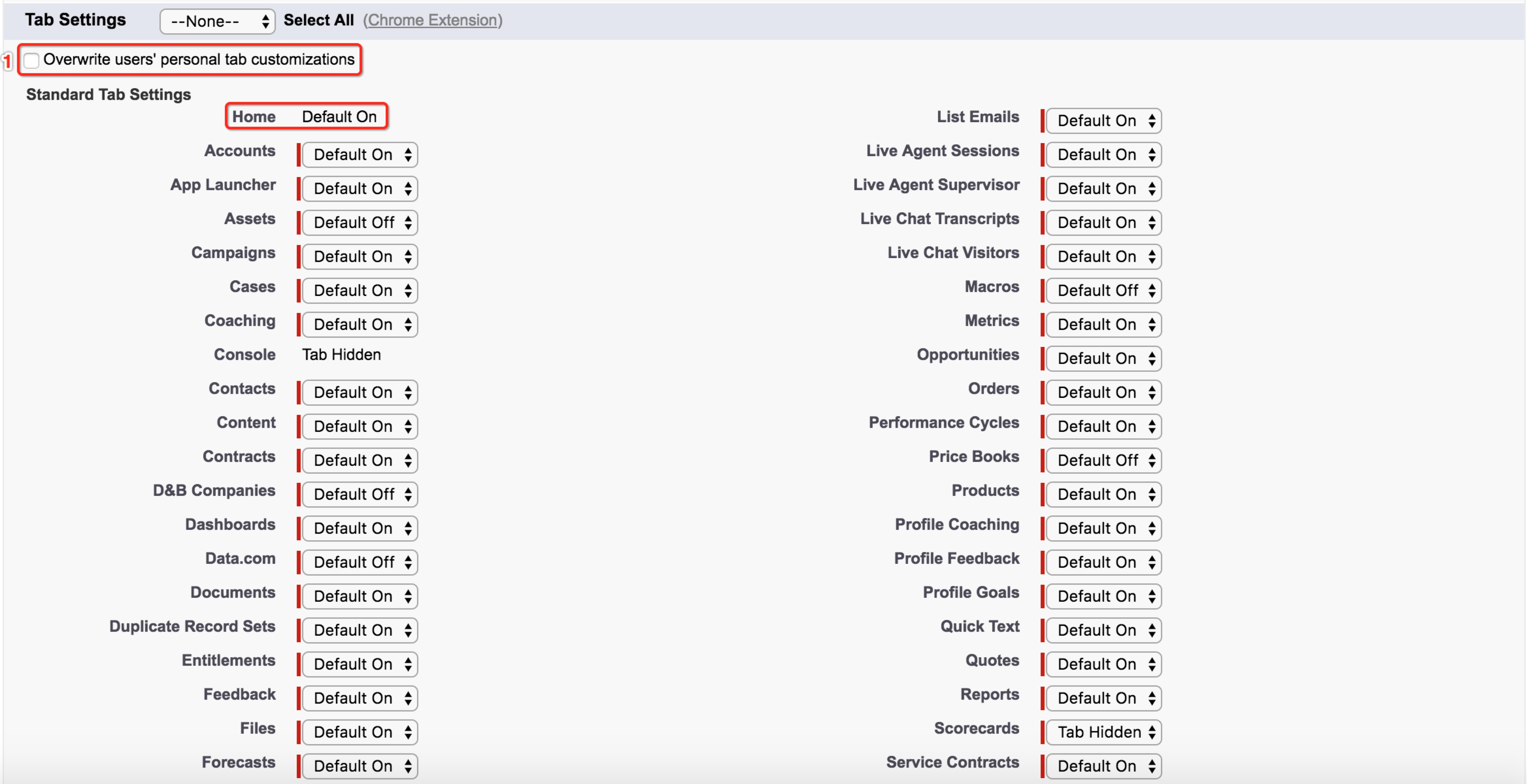Screen dimensions: 1527x784
Task: Open the Macros Default Off dropdown
Action: [1103, 290]
